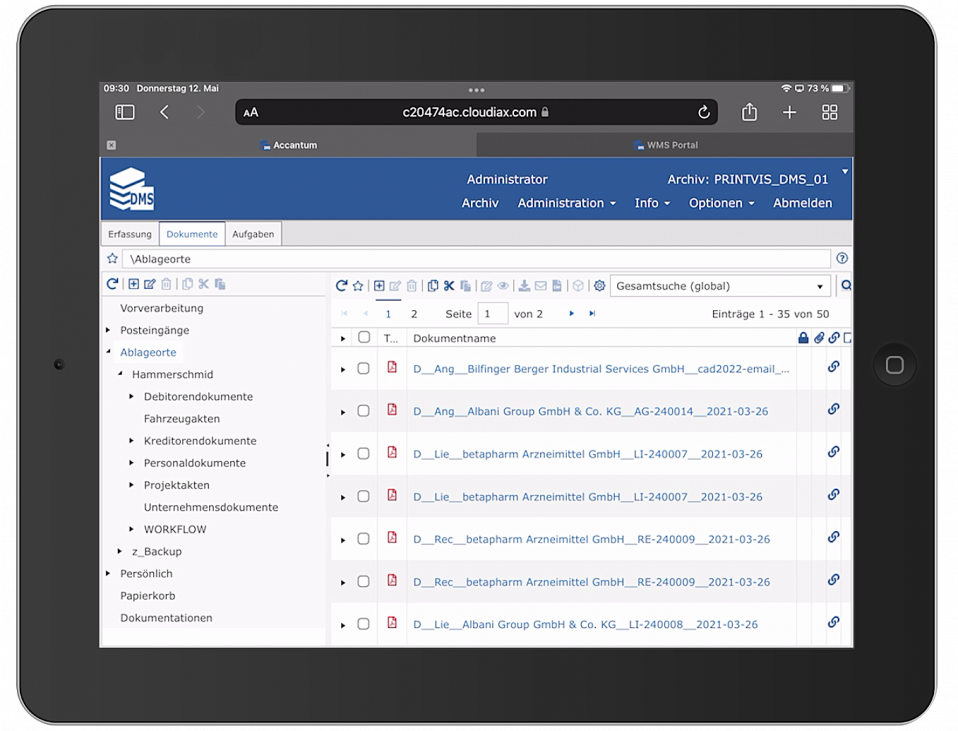Open the Administration dropdown menu

point(566,203)
